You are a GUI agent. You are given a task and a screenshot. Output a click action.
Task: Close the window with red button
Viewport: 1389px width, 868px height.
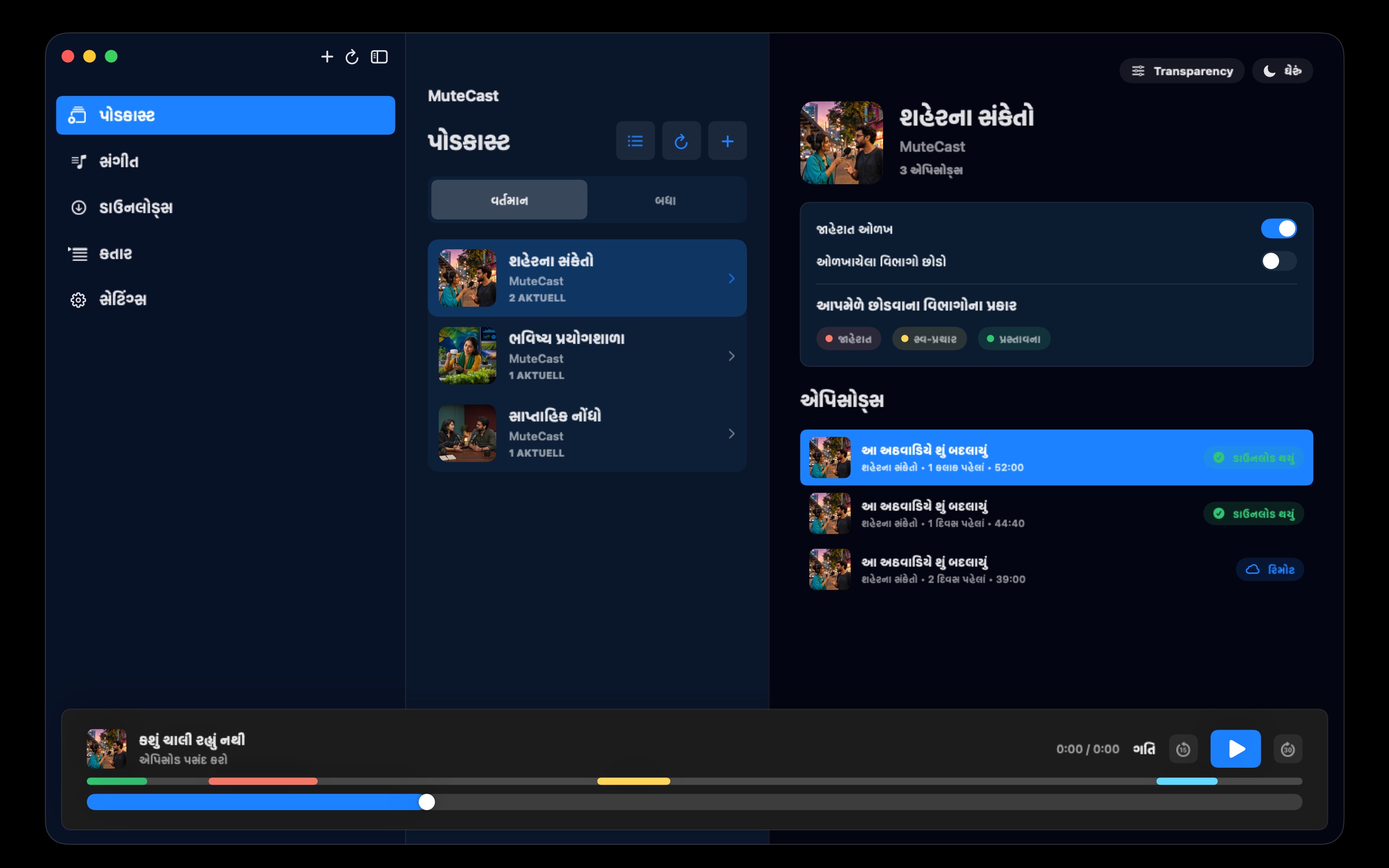tap(68, 56)
